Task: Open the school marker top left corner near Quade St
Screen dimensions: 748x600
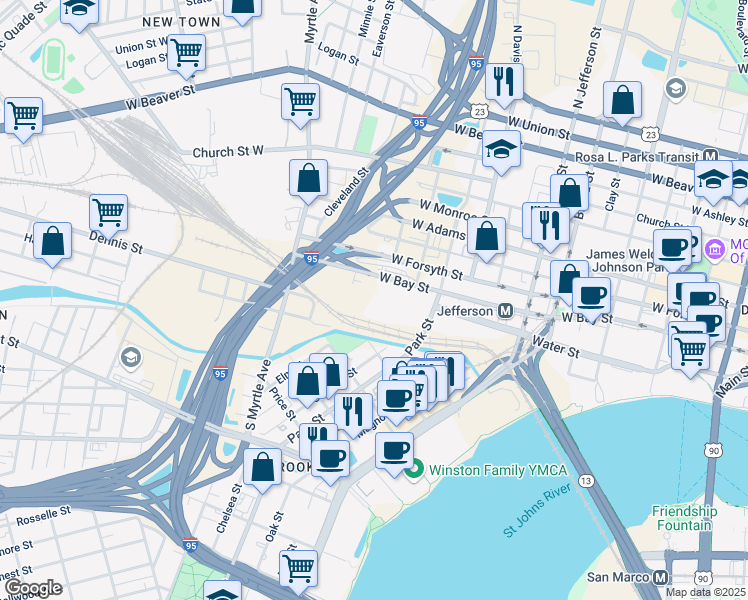Action: coord(79,10)
